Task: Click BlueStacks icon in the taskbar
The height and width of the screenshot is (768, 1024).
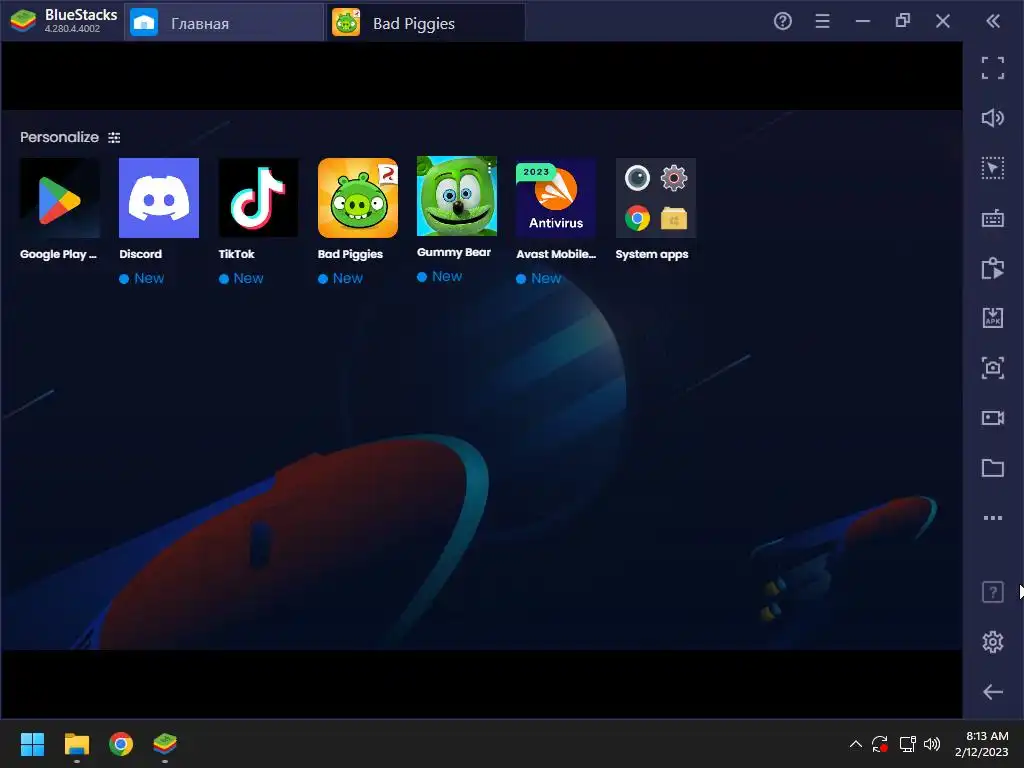Action: [165, 744]
